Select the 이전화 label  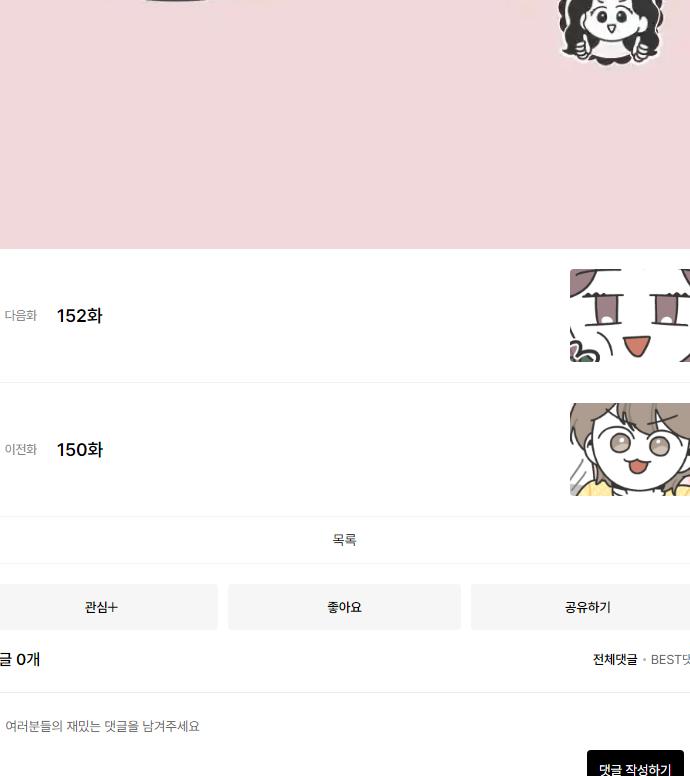(21, 449)
